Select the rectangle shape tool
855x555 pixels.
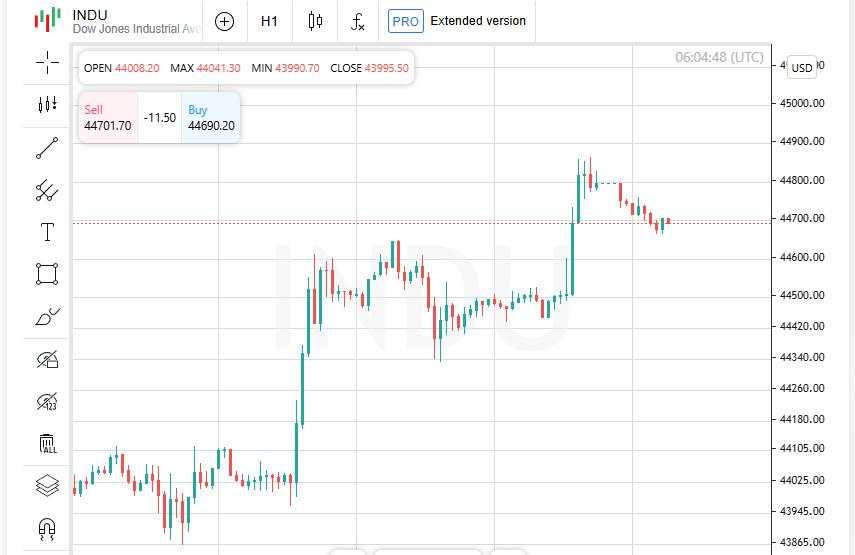pos(47,274)
